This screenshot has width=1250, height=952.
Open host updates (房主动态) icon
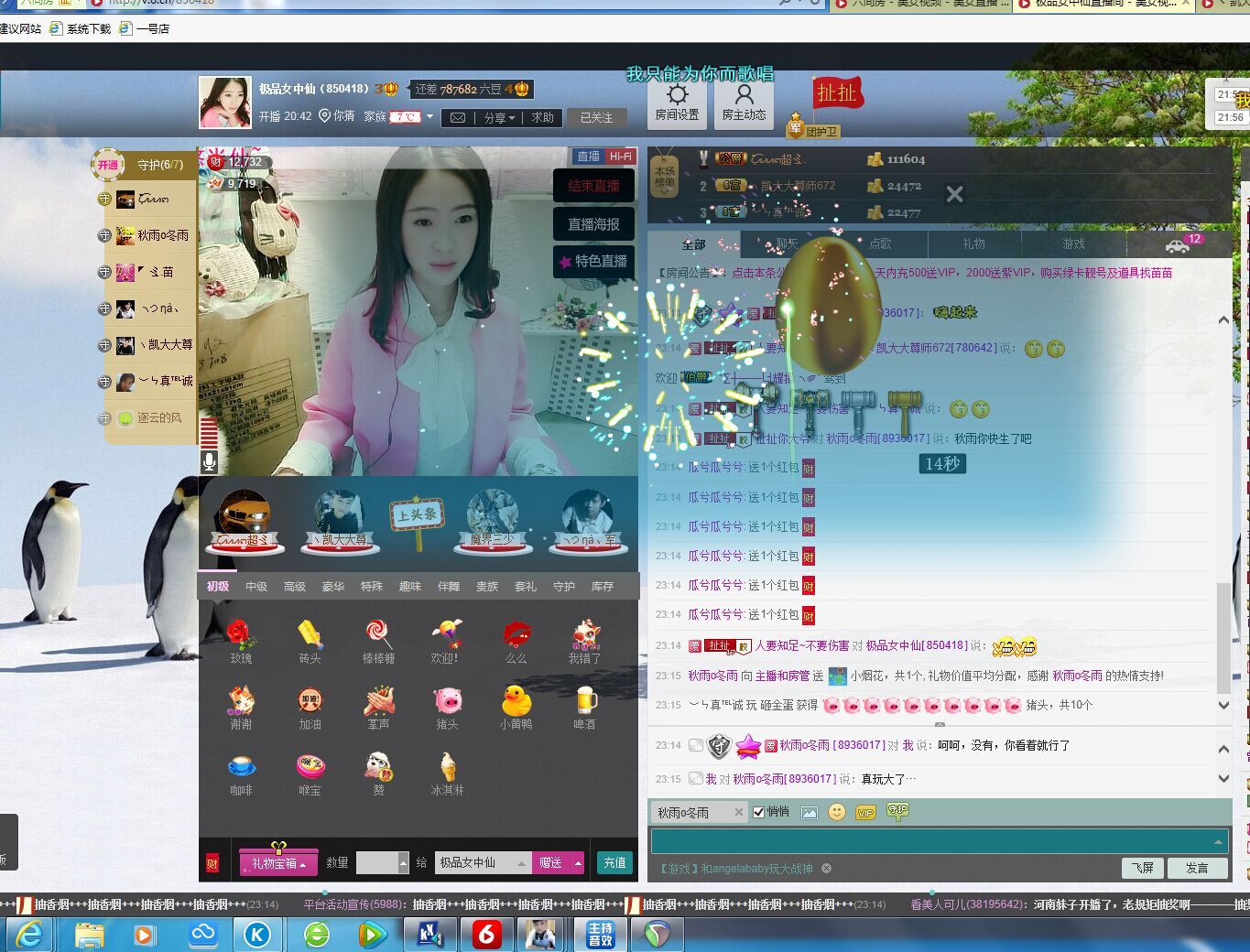point(744,104)
